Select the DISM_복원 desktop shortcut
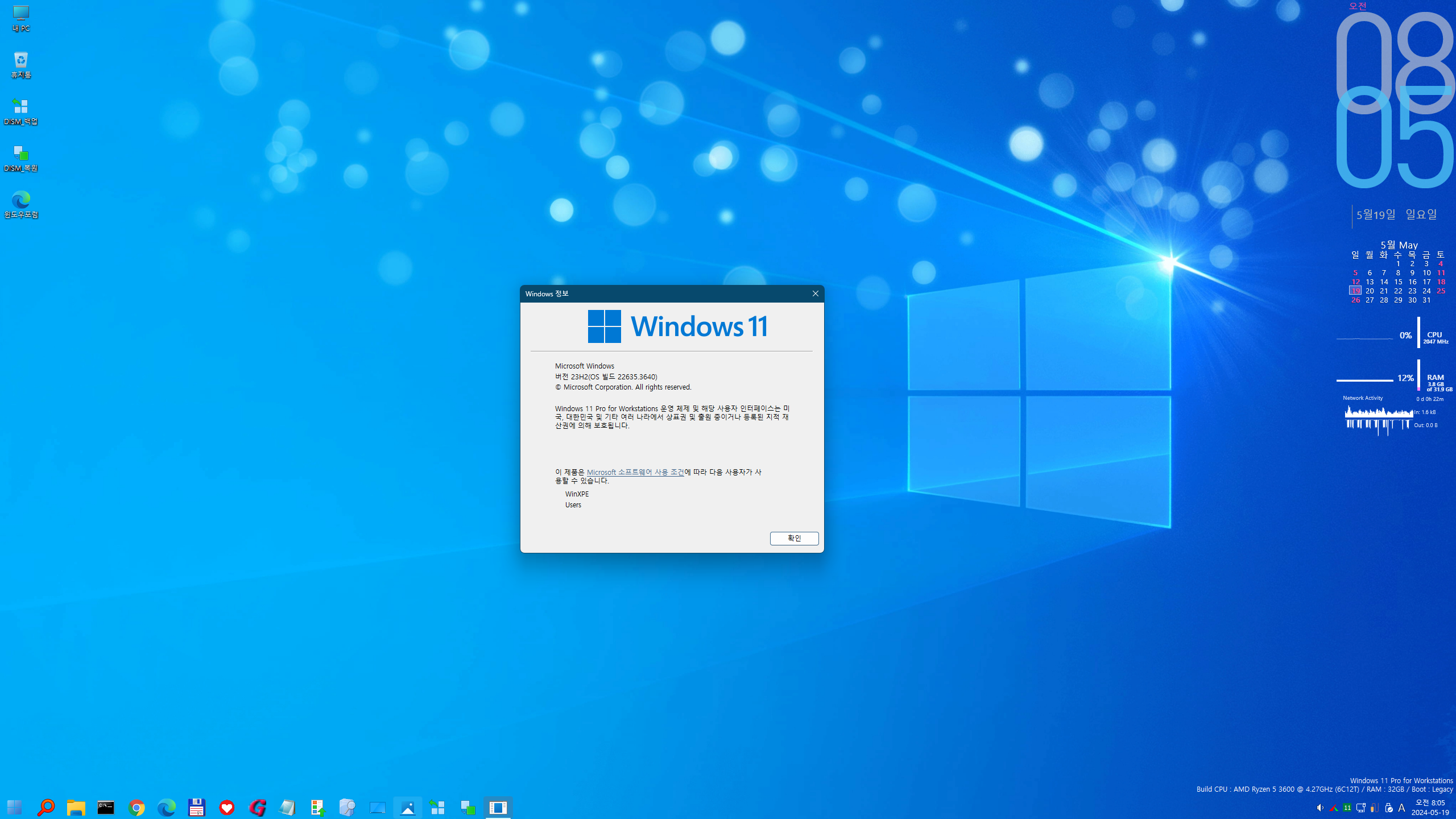 point(21,158)
